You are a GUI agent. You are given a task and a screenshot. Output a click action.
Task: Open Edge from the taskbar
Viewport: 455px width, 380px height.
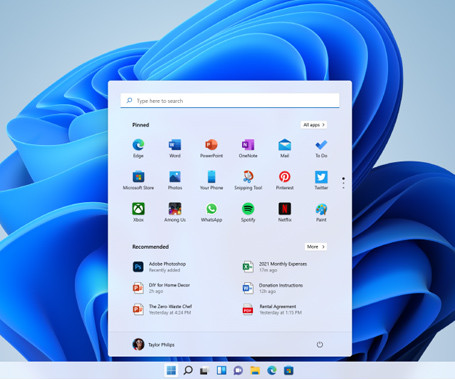[x=272, y=370]
